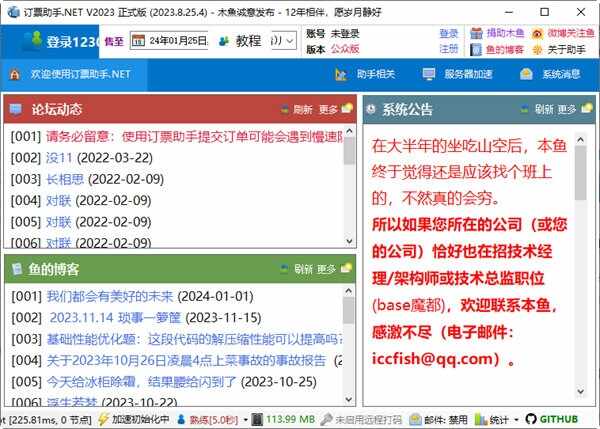Expand the 熟练[5.0秒] speed dropdown arrow
The image size is (600, 429).
246,420
